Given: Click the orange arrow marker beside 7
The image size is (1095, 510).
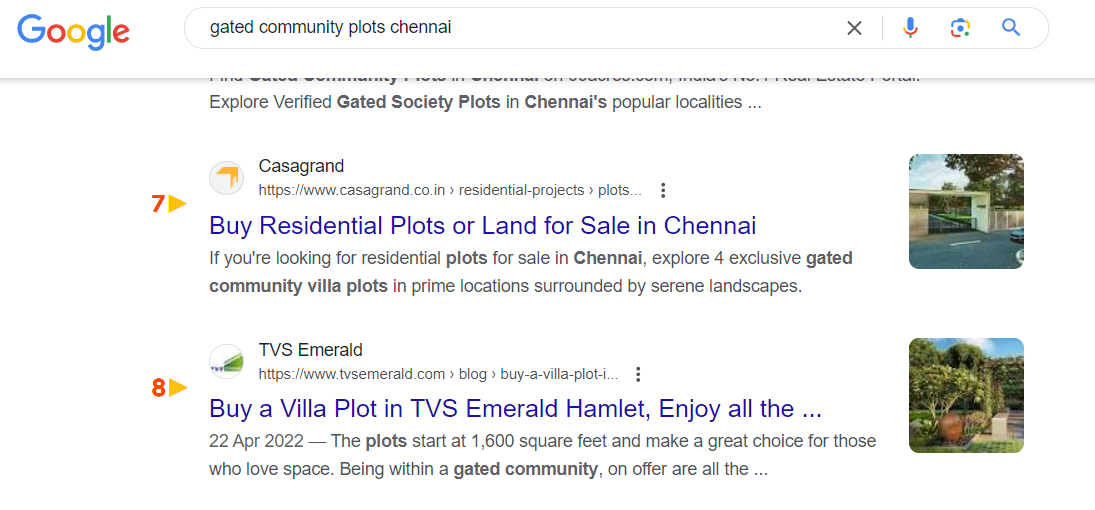Looking at the screenshot, I should coord(177,204).
